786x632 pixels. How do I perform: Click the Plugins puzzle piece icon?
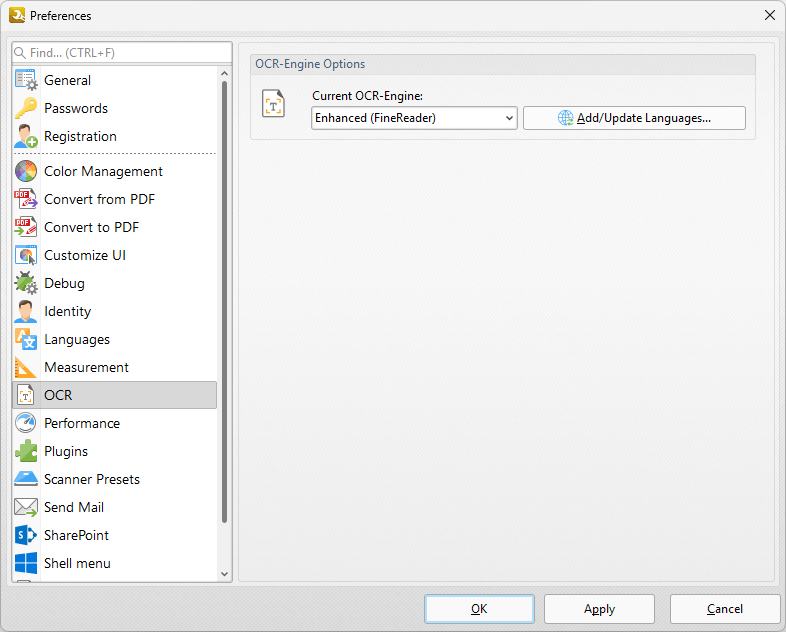click(26, 452)
